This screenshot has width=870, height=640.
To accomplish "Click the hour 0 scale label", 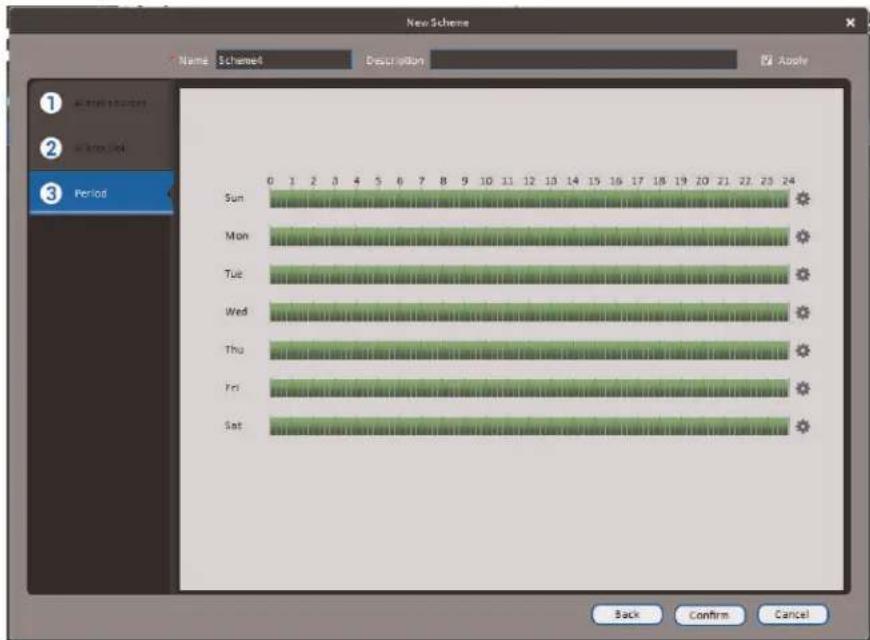I will tap(270, 181).
